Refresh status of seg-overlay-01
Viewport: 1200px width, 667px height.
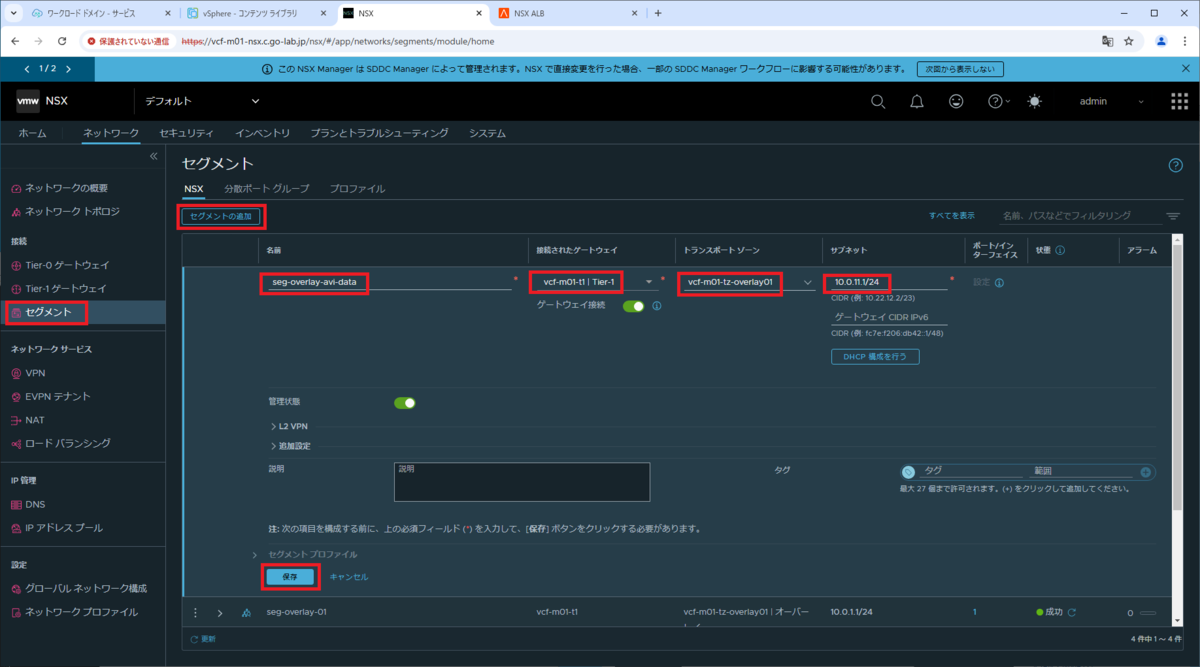(x=1073, y=612)
